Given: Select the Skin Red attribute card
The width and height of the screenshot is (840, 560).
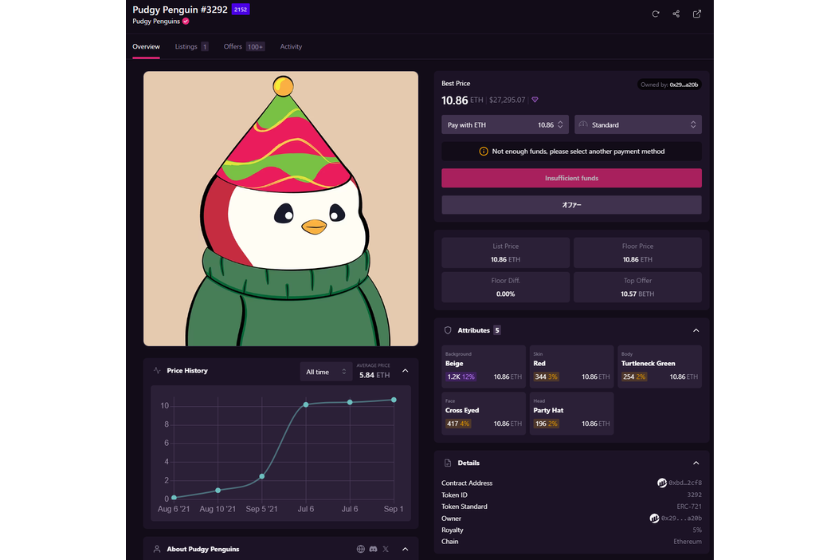Looking at the screenshot, I should (x=572, y=367).
